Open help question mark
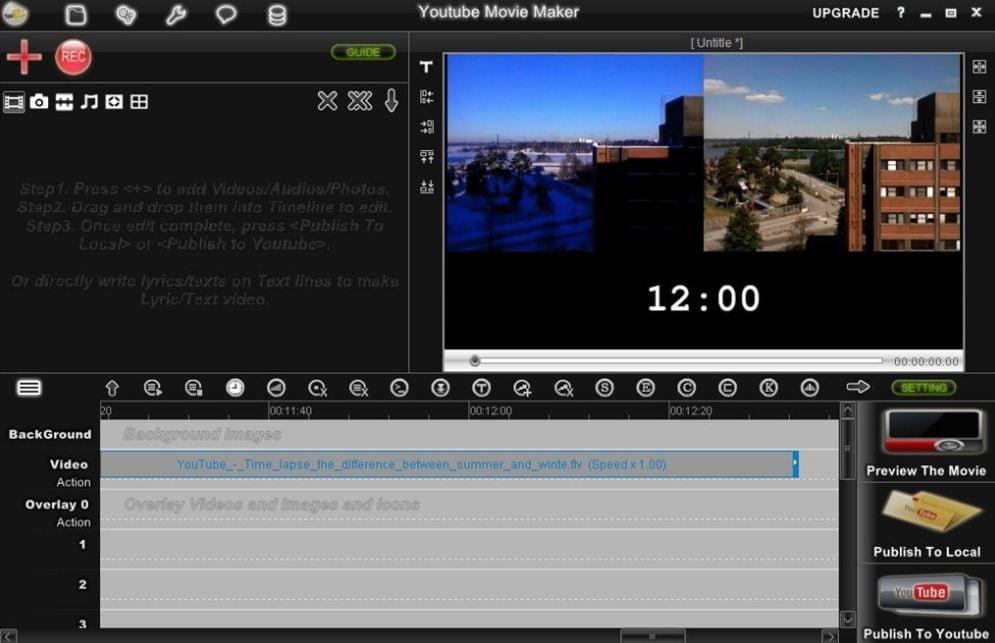This screenshot has width=995, height=643. (x=900, y=13)
